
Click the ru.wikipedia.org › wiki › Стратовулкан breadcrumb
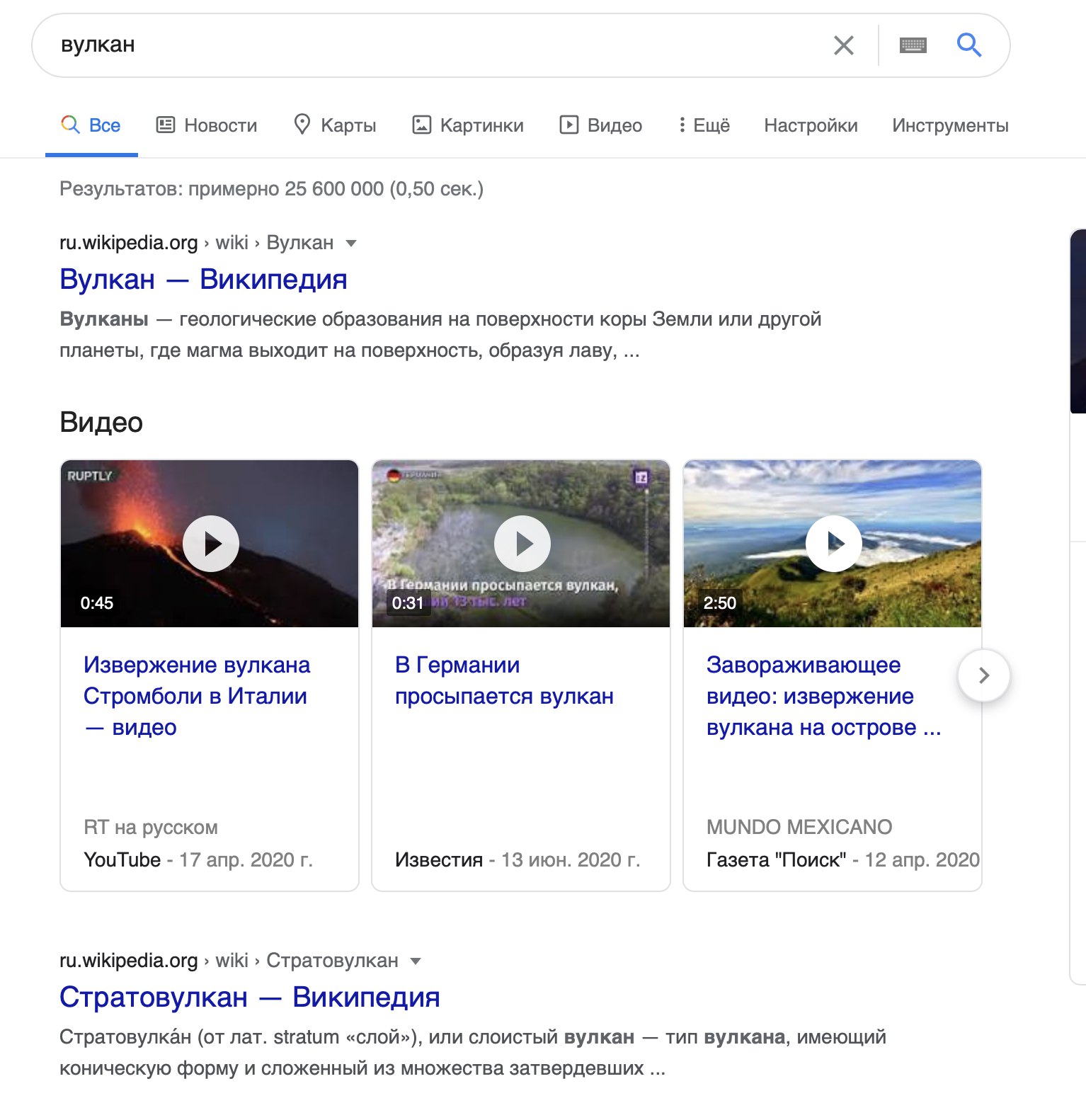coord(229,961)
